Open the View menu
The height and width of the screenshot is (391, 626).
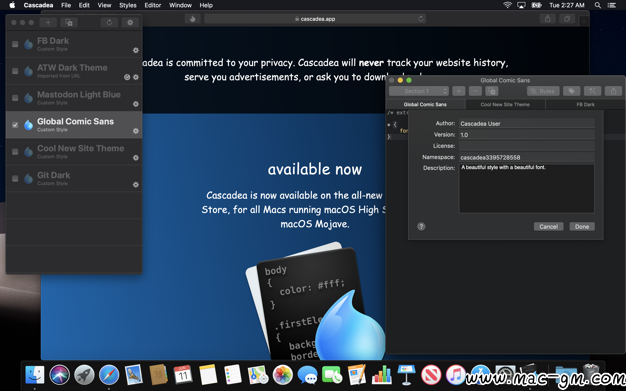tap(104, 5)
